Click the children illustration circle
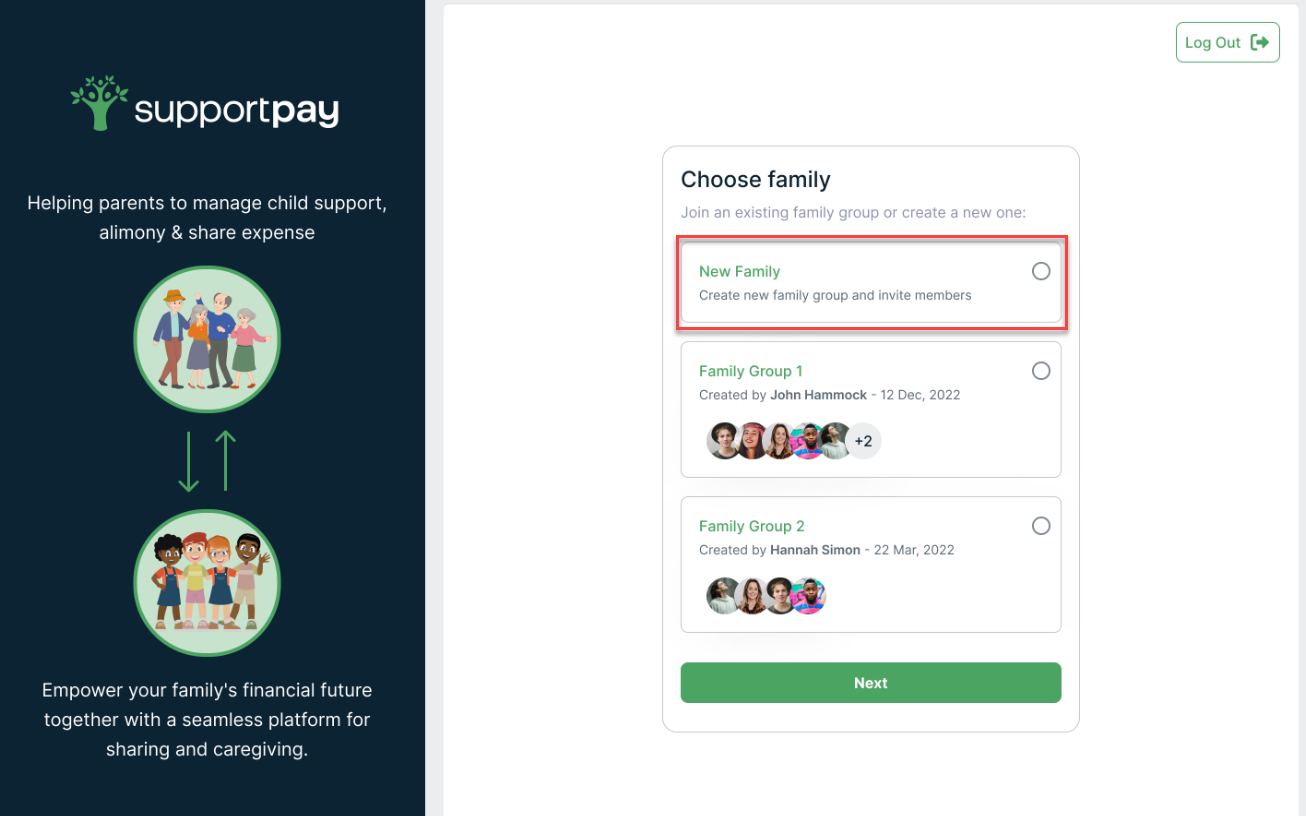The image size is (1306, 816). pos(207,583)
